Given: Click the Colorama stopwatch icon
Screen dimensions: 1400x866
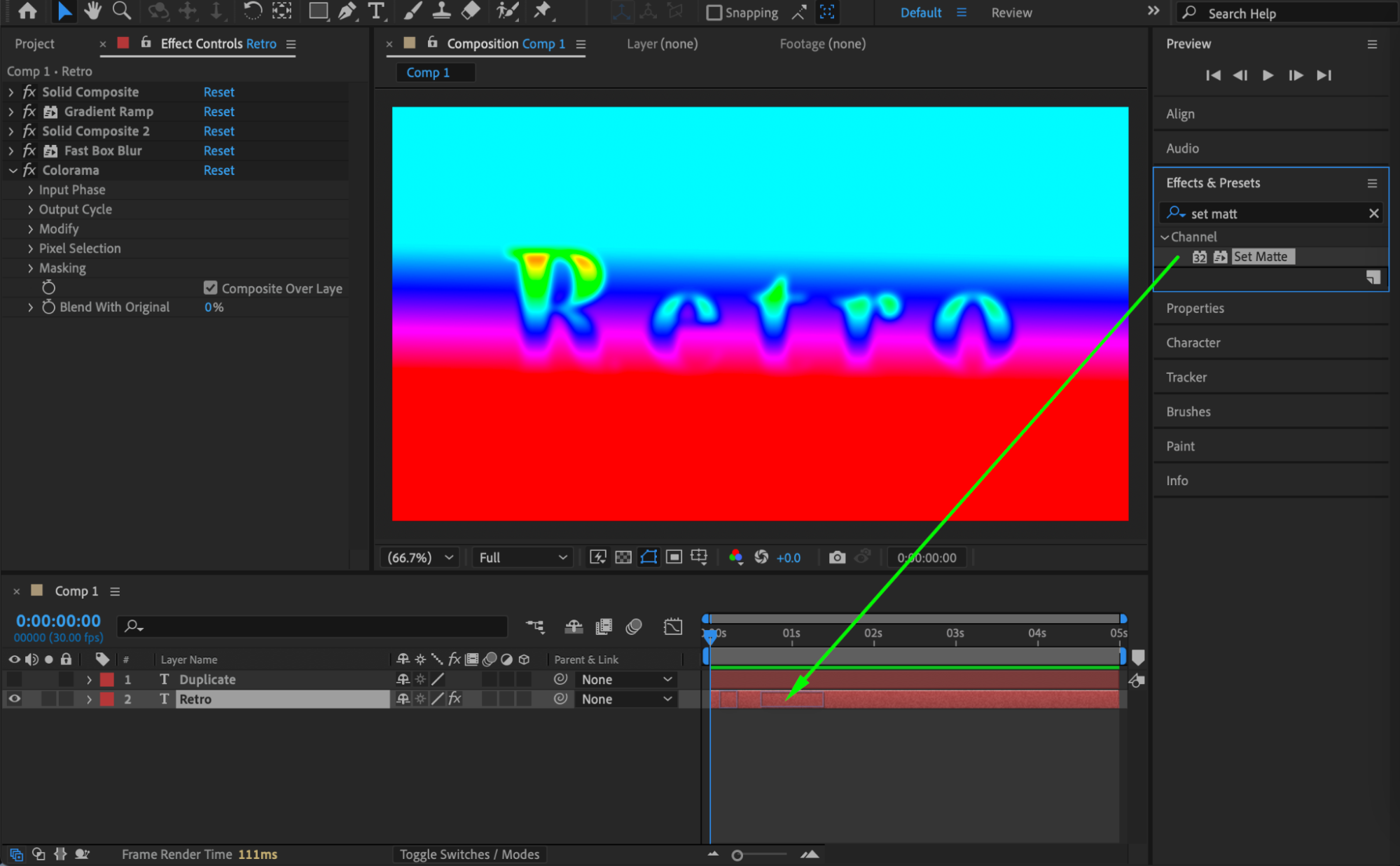Looking at the screenshot, I should 48,288.
